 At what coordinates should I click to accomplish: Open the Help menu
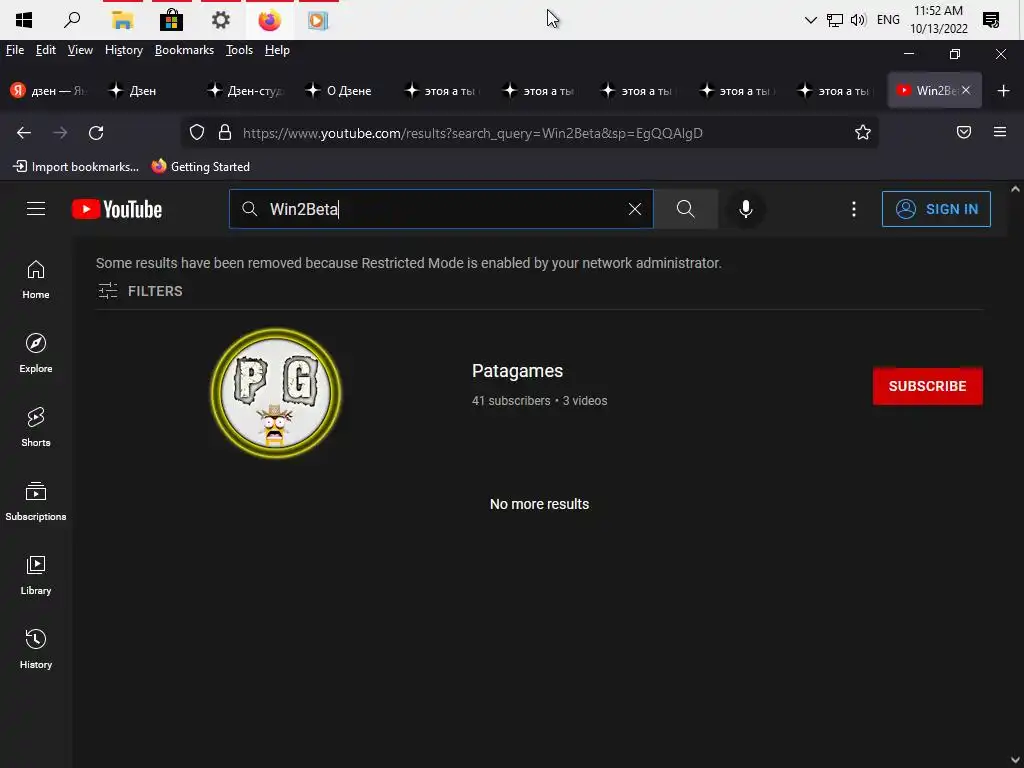(x=277, y=50)
